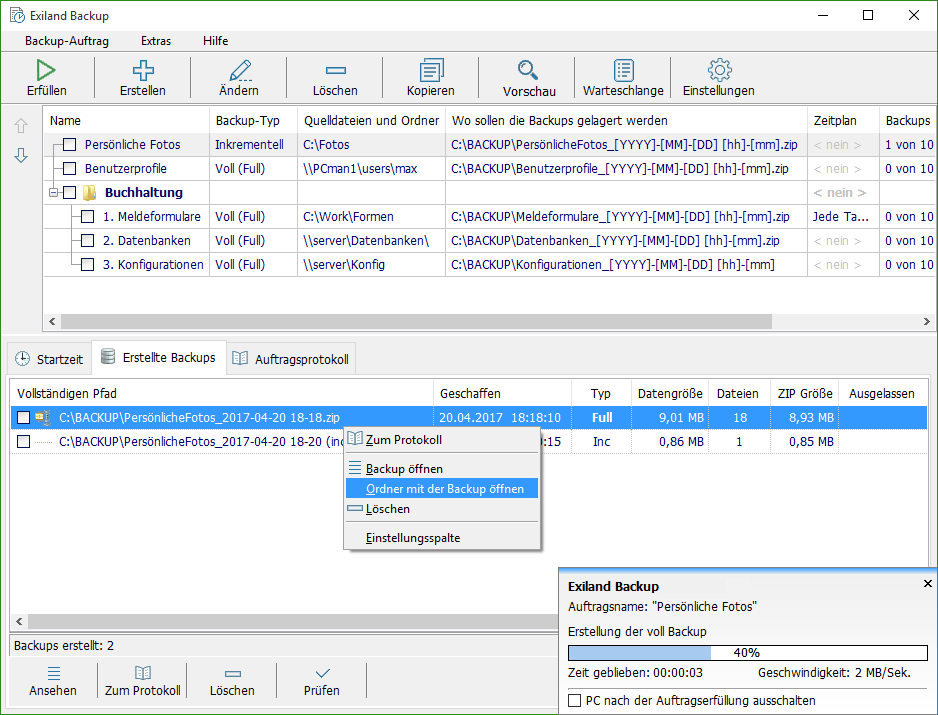Close the Exiland Backup progress popup
This screenshot has height=715, width=938.
point(928,583)
